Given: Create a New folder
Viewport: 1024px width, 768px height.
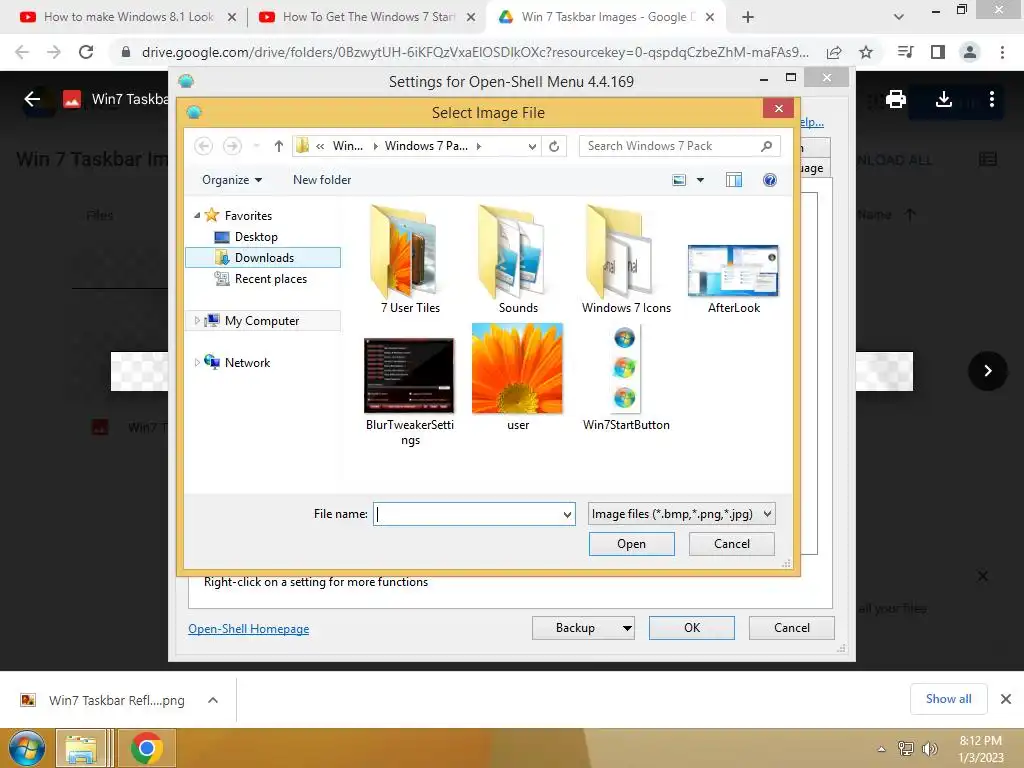Looking at the screenshot, I should click(x=321, y=180).
